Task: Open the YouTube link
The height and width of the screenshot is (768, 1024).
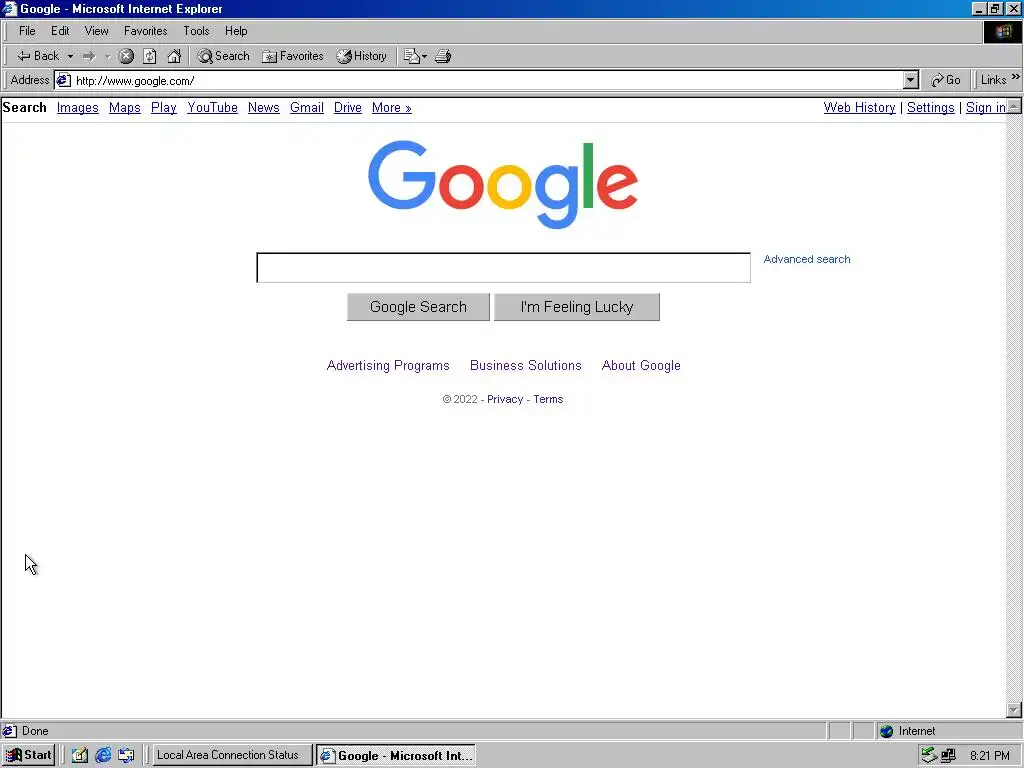Action: (x=212, y=108)
